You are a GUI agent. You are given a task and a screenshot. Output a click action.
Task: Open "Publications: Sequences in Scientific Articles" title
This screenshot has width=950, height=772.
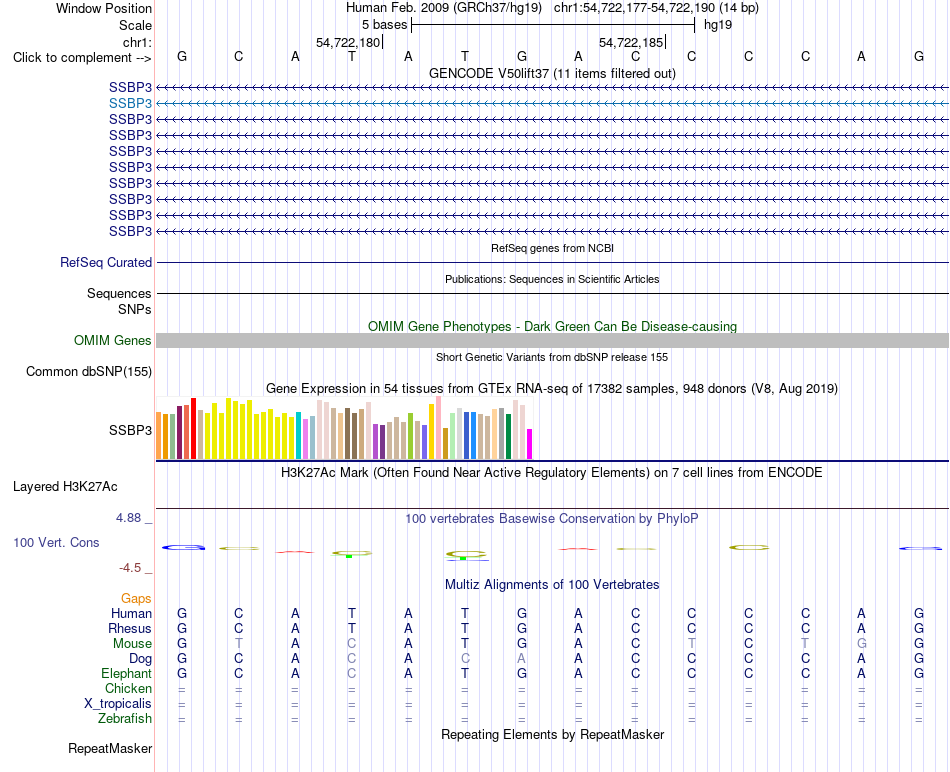tap(552, 279)
